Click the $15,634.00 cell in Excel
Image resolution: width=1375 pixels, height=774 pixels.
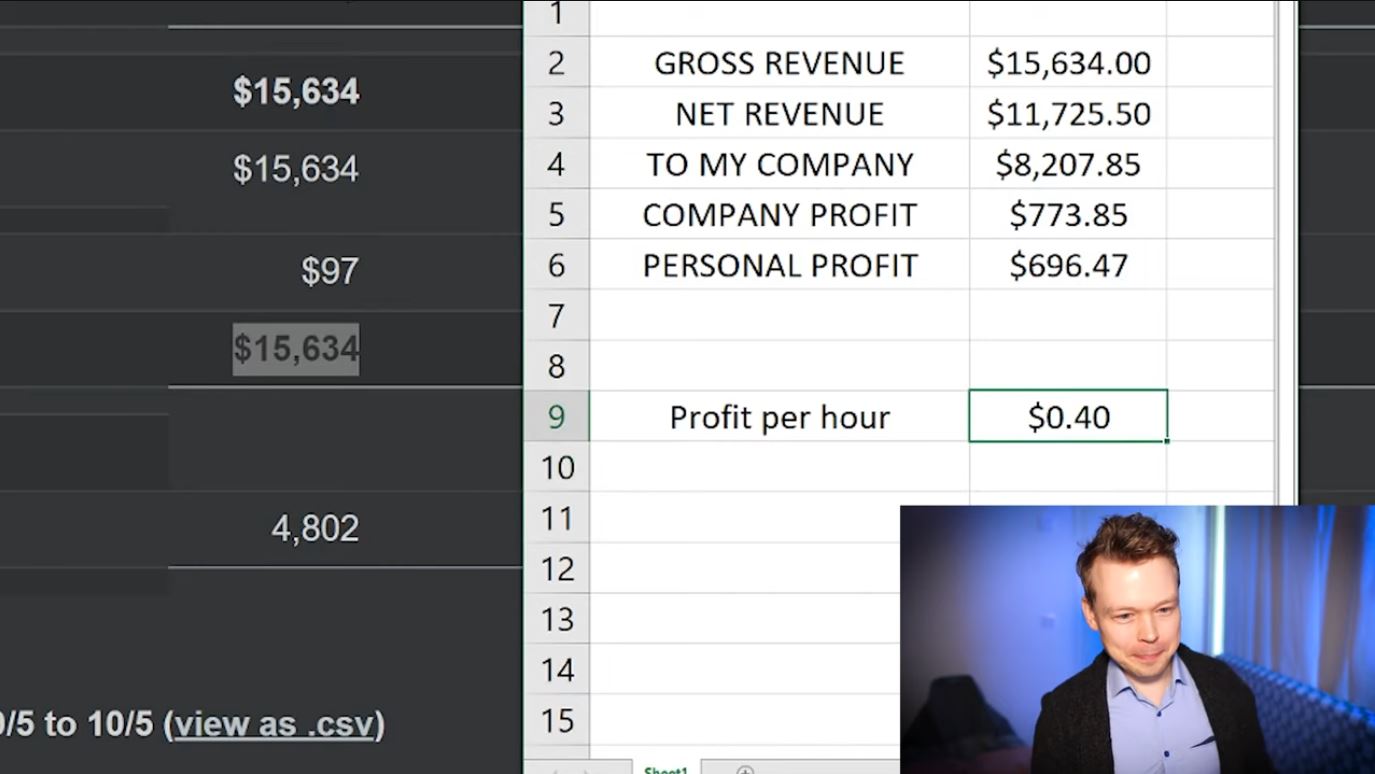point(1068,63)
